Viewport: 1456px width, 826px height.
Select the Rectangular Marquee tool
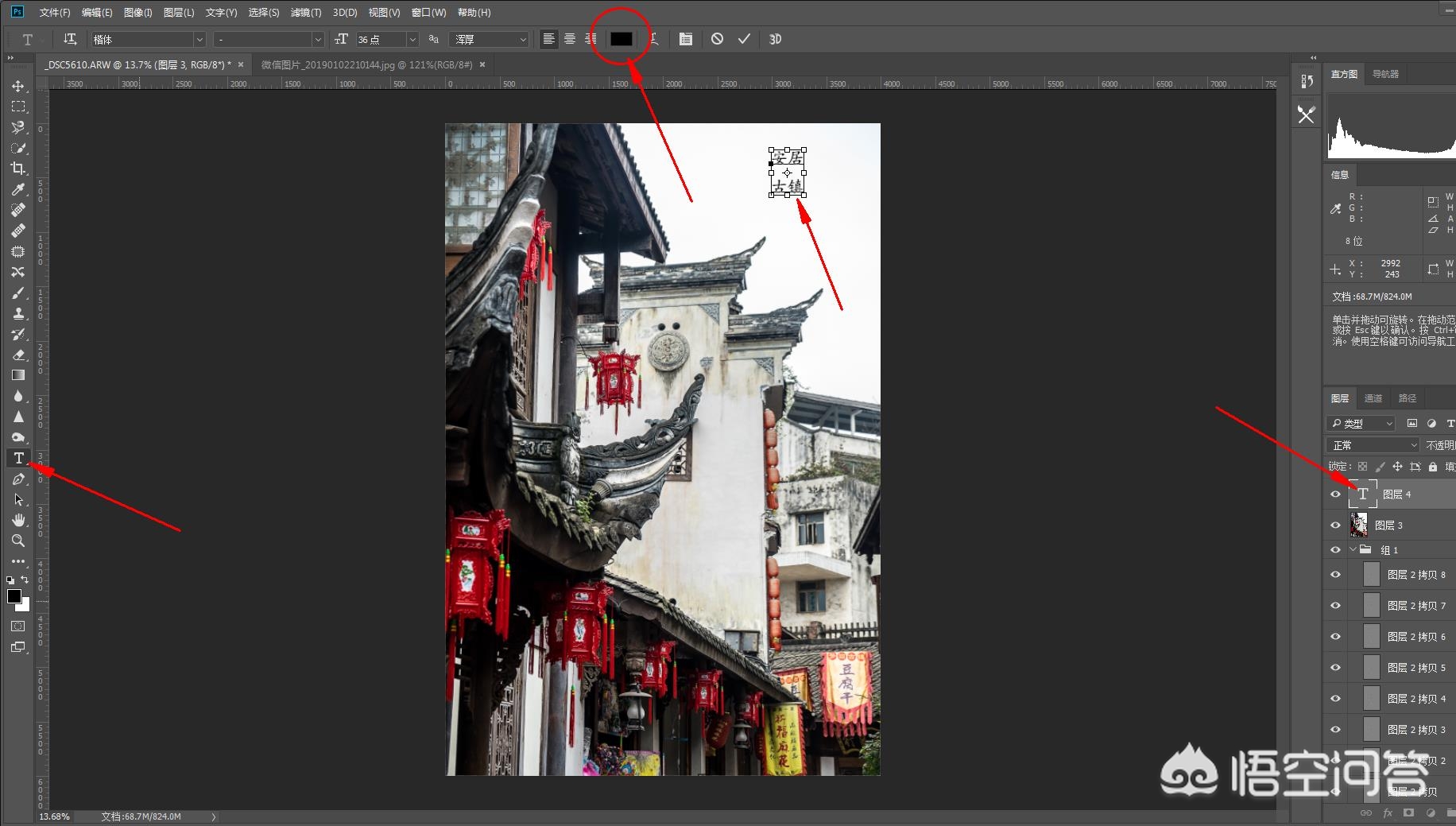pyautogui.click(x=18, y=107)
